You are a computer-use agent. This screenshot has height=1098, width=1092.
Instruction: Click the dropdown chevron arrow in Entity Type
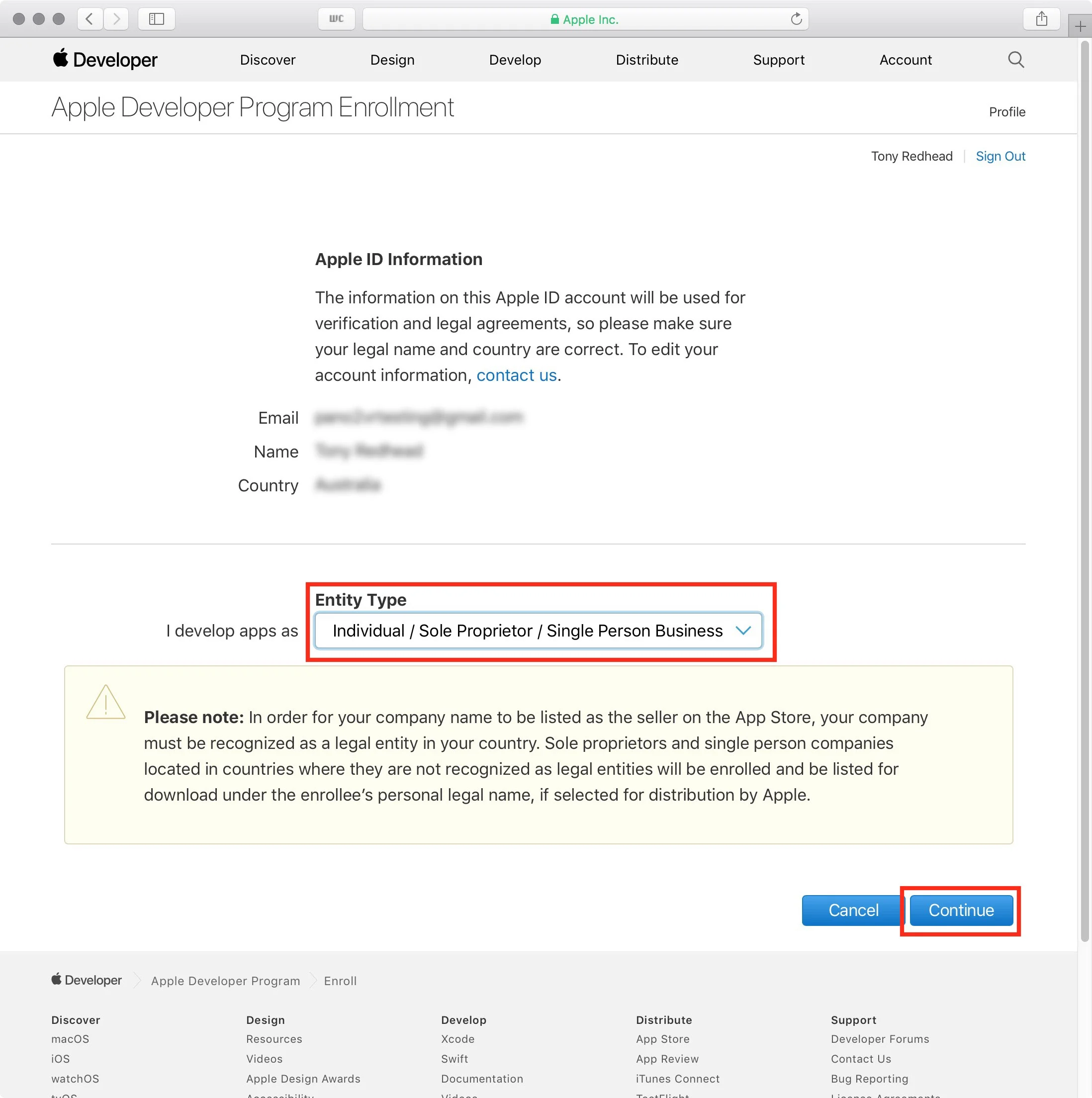tap(742, 630)
